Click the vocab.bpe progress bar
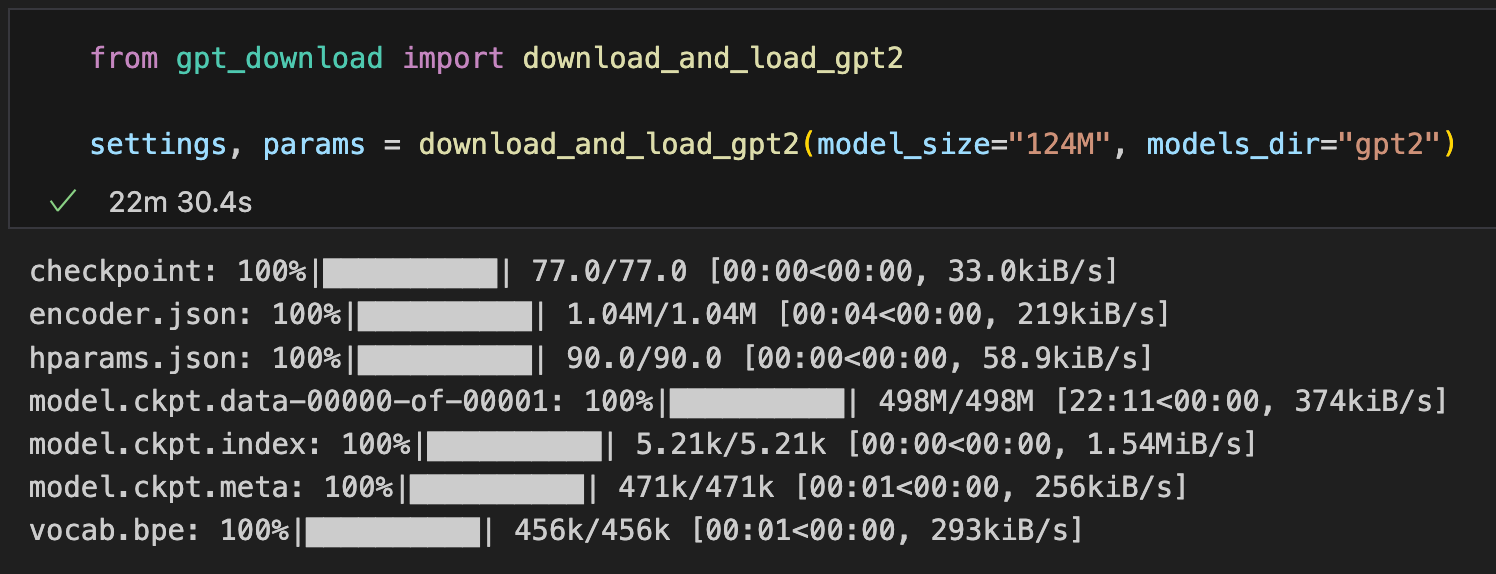Image resolution: width=1496 pixels, height=574 pixels. (x=393, y=532)
